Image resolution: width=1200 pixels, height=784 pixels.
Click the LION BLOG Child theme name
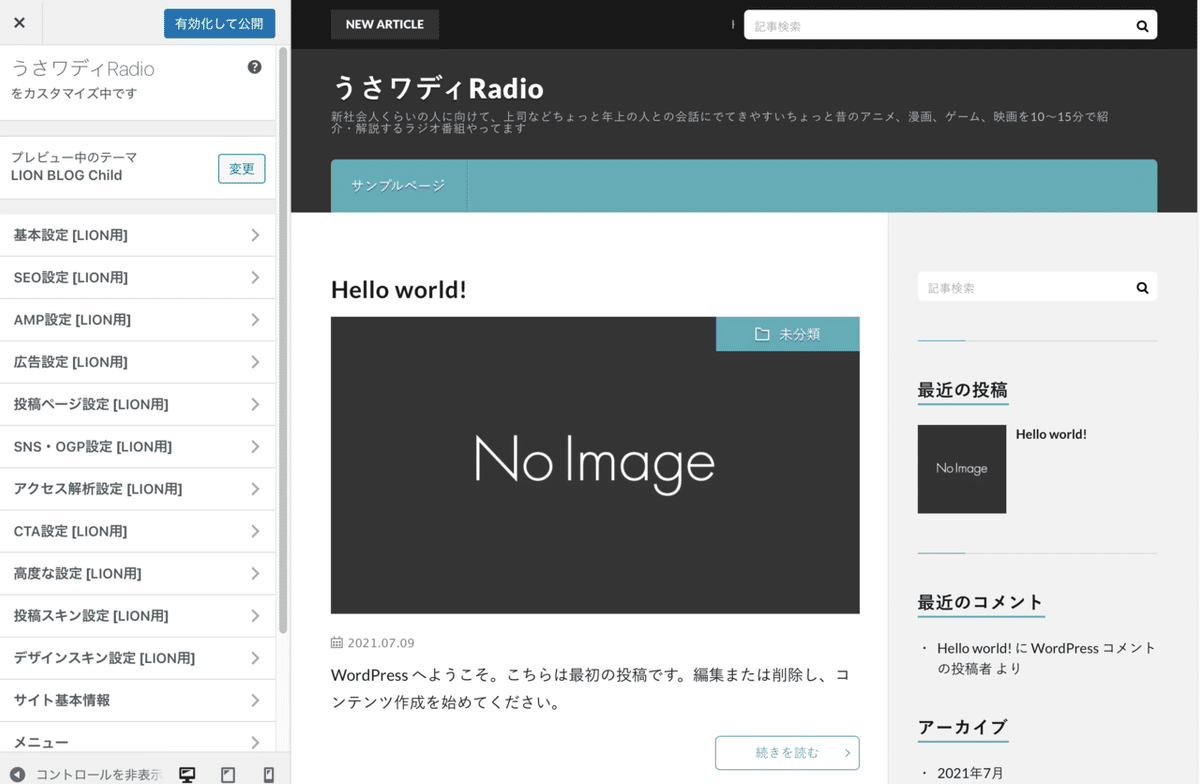[x=66, y=175]
